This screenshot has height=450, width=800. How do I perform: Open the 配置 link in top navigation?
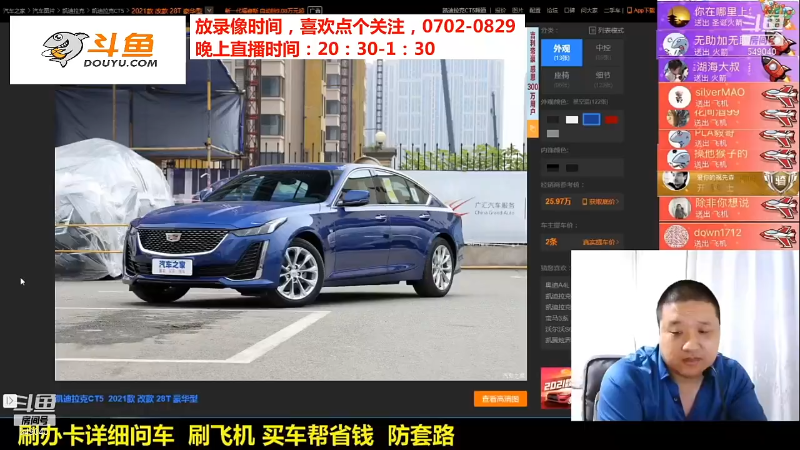click(x=535, y=10)
